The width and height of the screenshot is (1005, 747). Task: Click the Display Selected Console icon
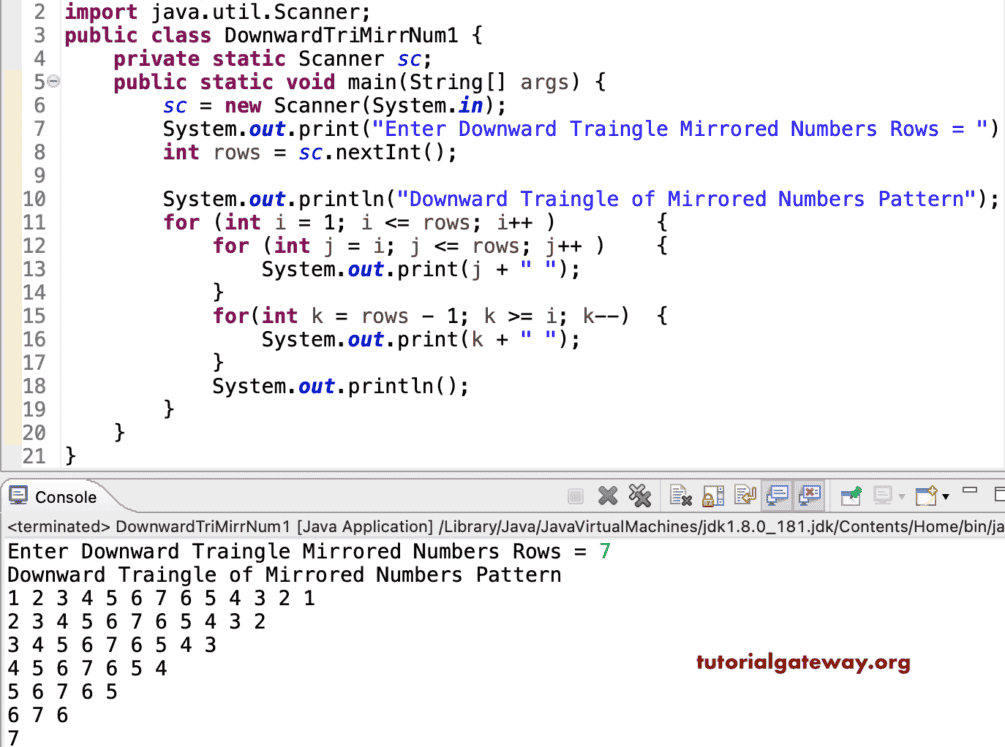coord(883,495)
